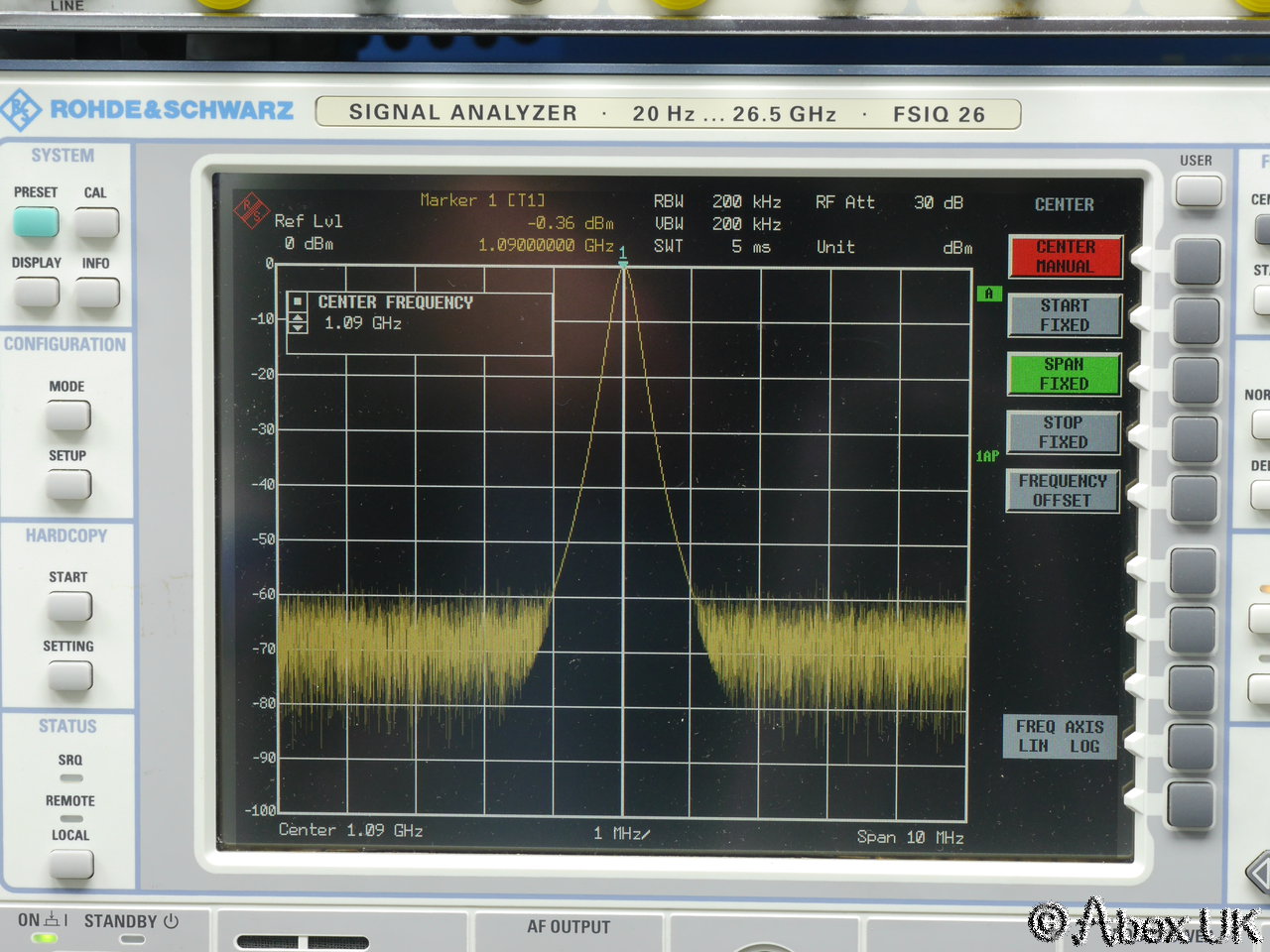Click the center frequency stepper arrows
This screenshot has width=1270, height=952.
(298, 322)
